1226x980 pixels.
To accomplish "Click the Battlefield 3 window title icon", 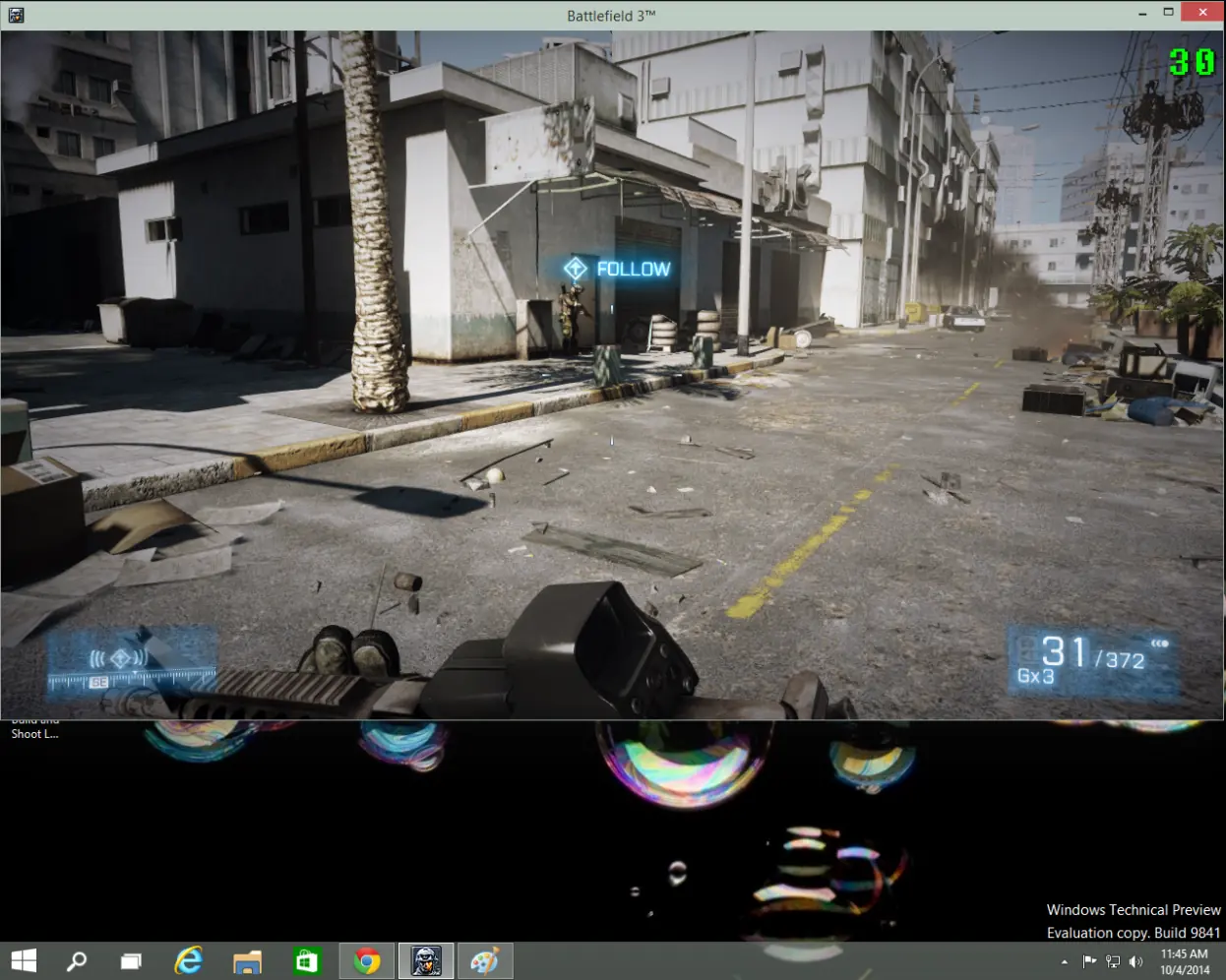I will (16, 15).
